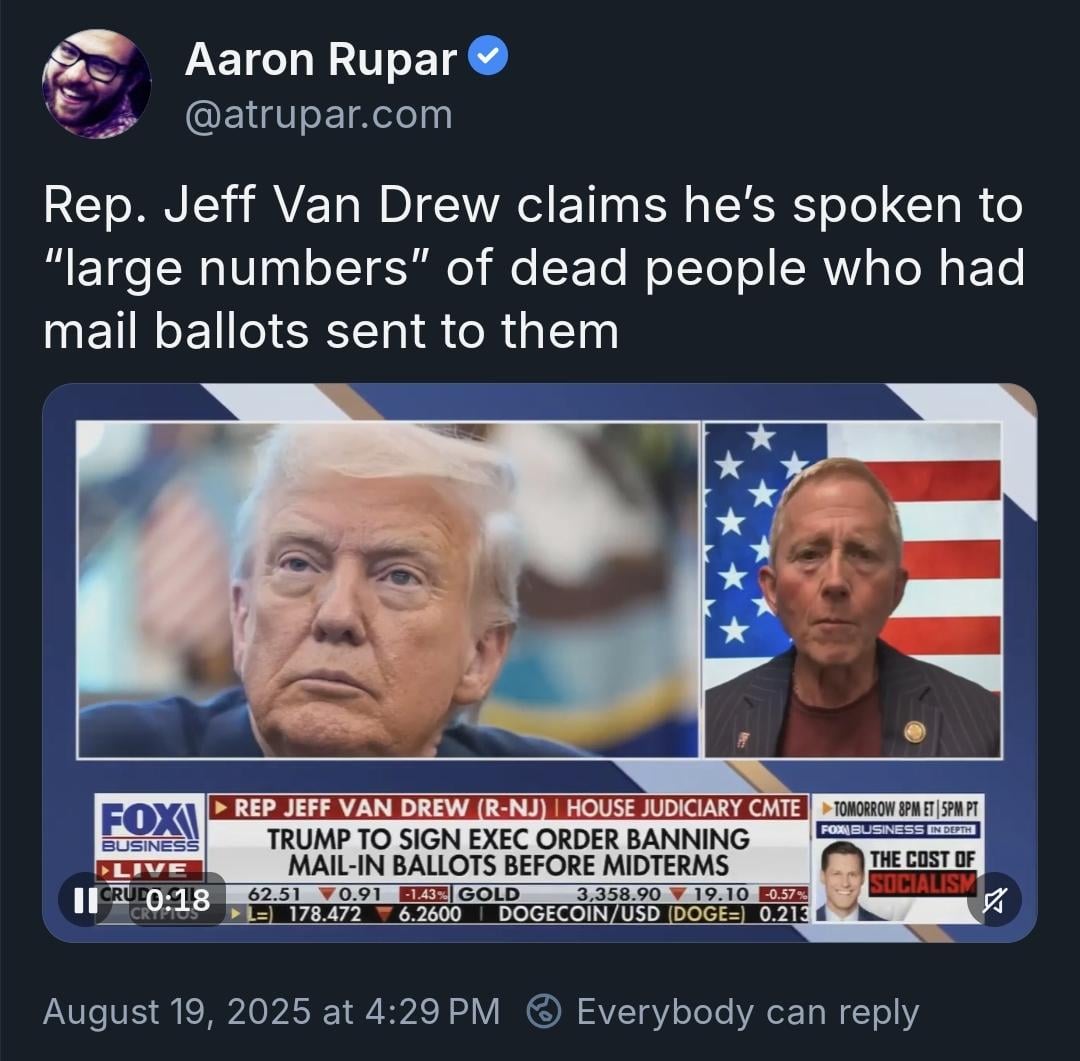Viewport: 1080px width, 1061px height.
Task: Open the @atrupar.com handle link
Action: (x=319, y=114)
